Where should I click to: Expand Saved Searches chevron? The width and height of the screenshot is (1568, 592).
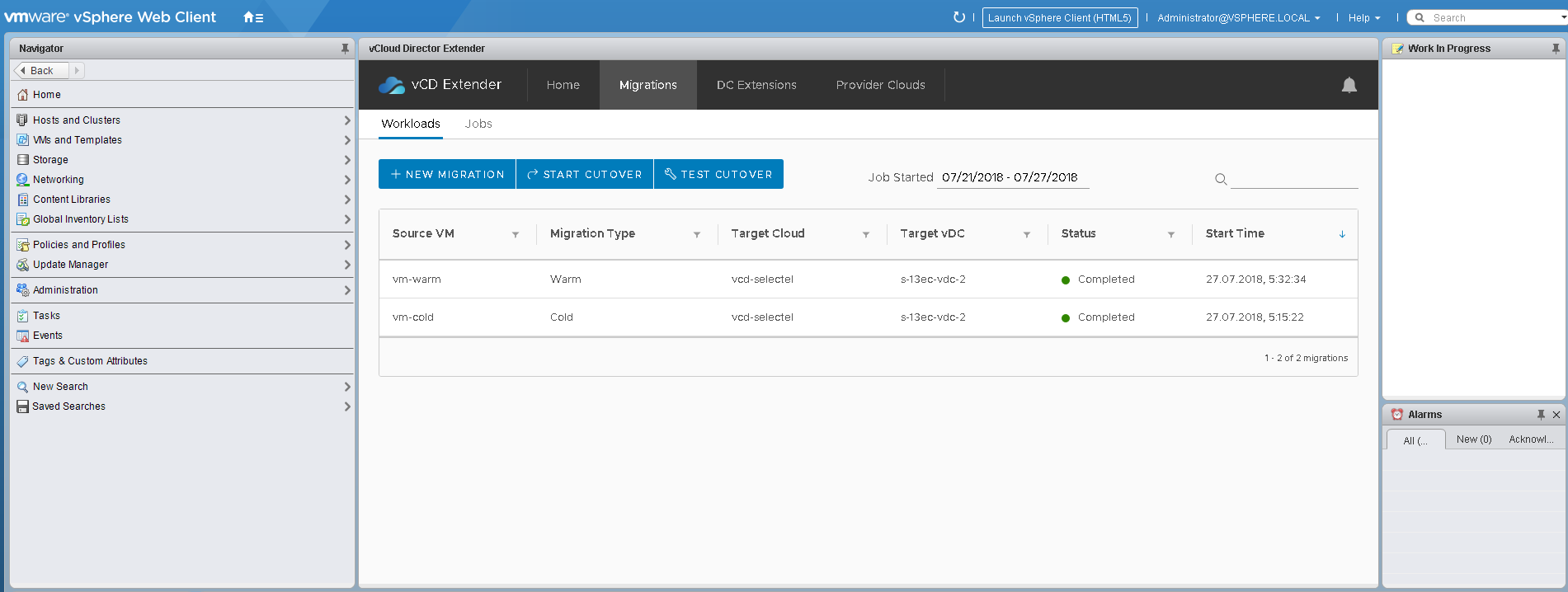click(347, 406)
